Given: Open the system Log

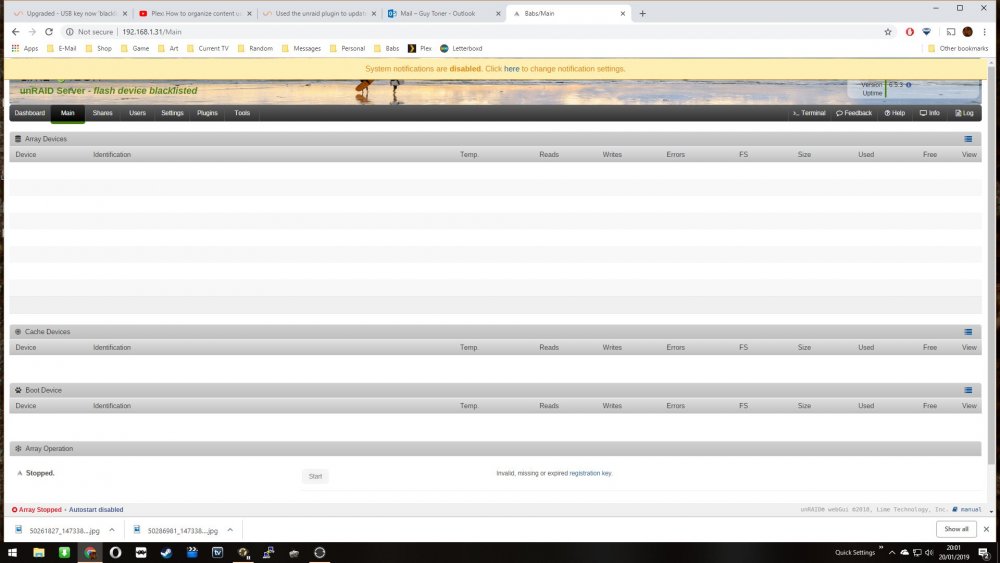Looking at the screenshot, I should tap(964, 113).
